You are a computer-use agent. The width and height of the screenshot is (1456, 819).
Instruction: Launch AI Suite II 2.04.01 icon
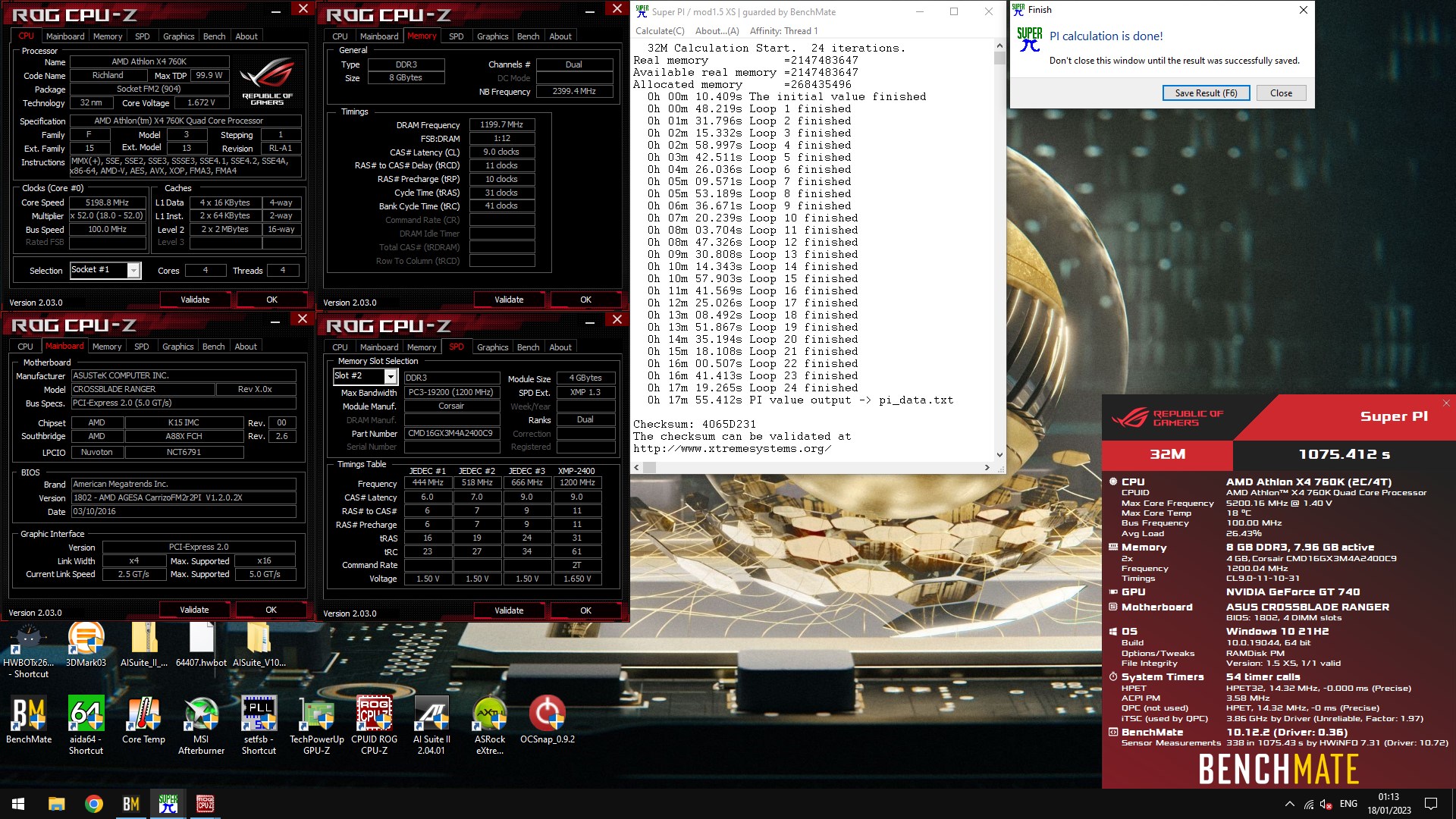(431, 725)
